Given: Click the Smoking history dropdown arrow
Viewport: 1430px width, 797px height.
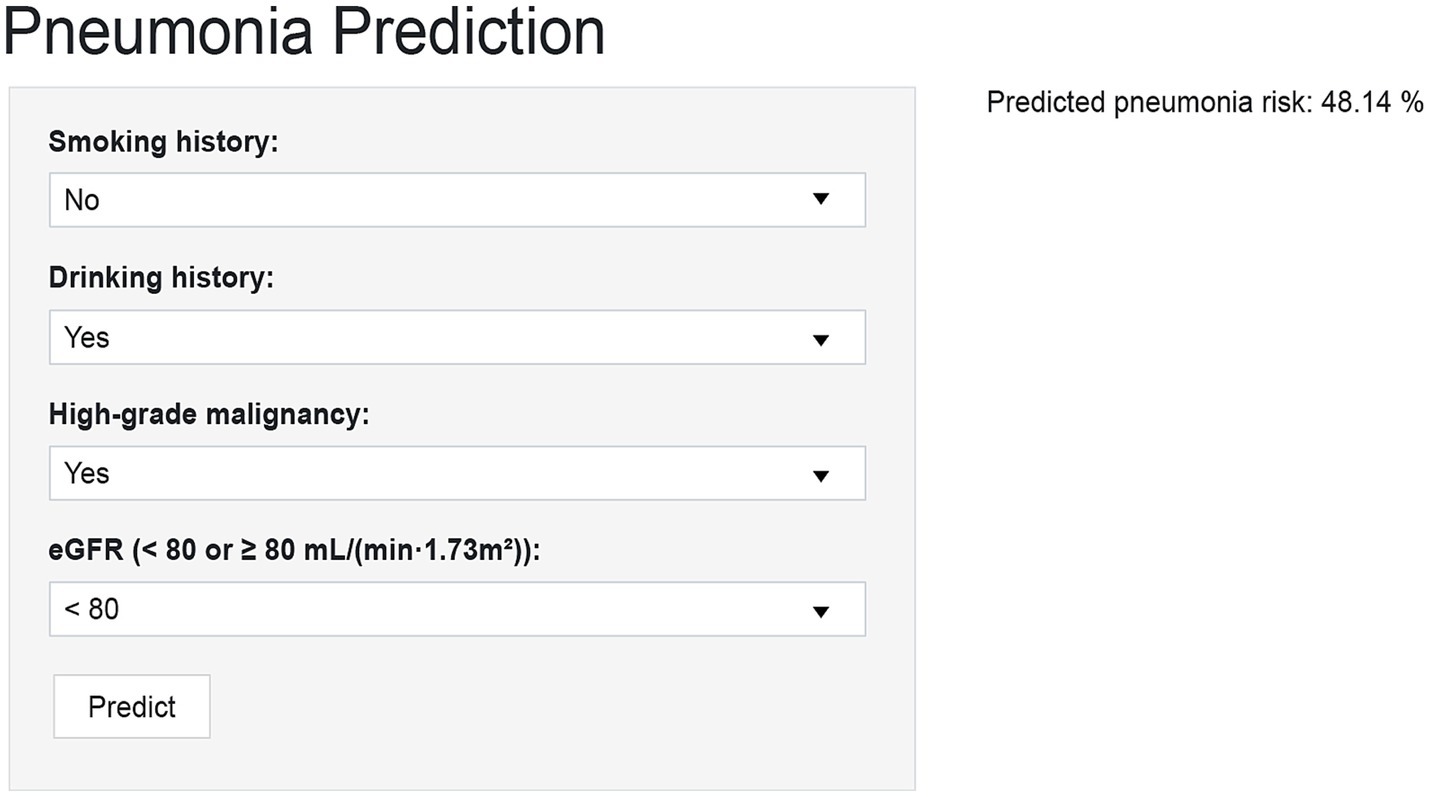Looking at the screenshot, I should click(x=821, y=199).
